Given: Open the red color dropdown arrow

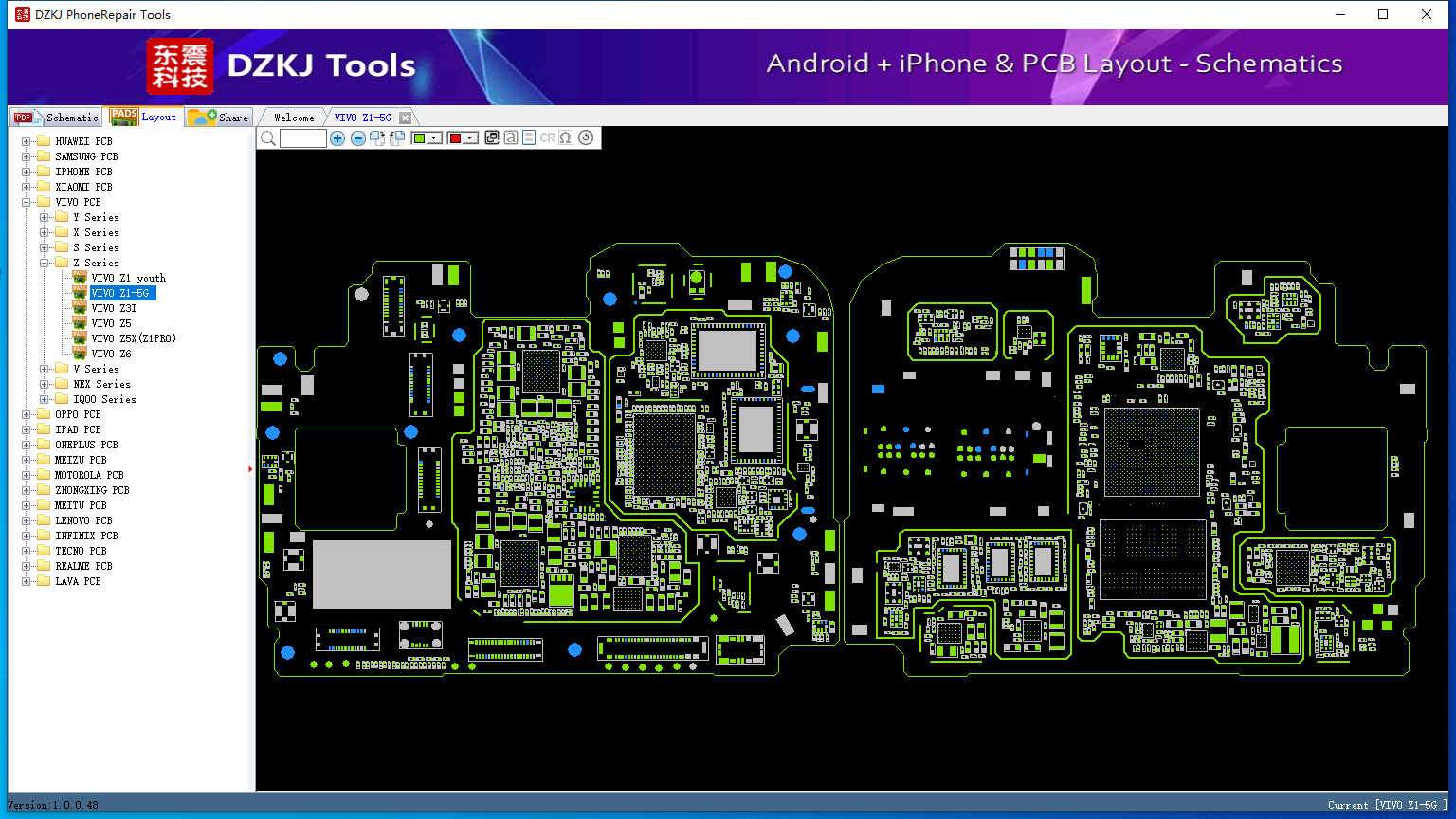Looking at the screenshot, I should tap(470, 138).
